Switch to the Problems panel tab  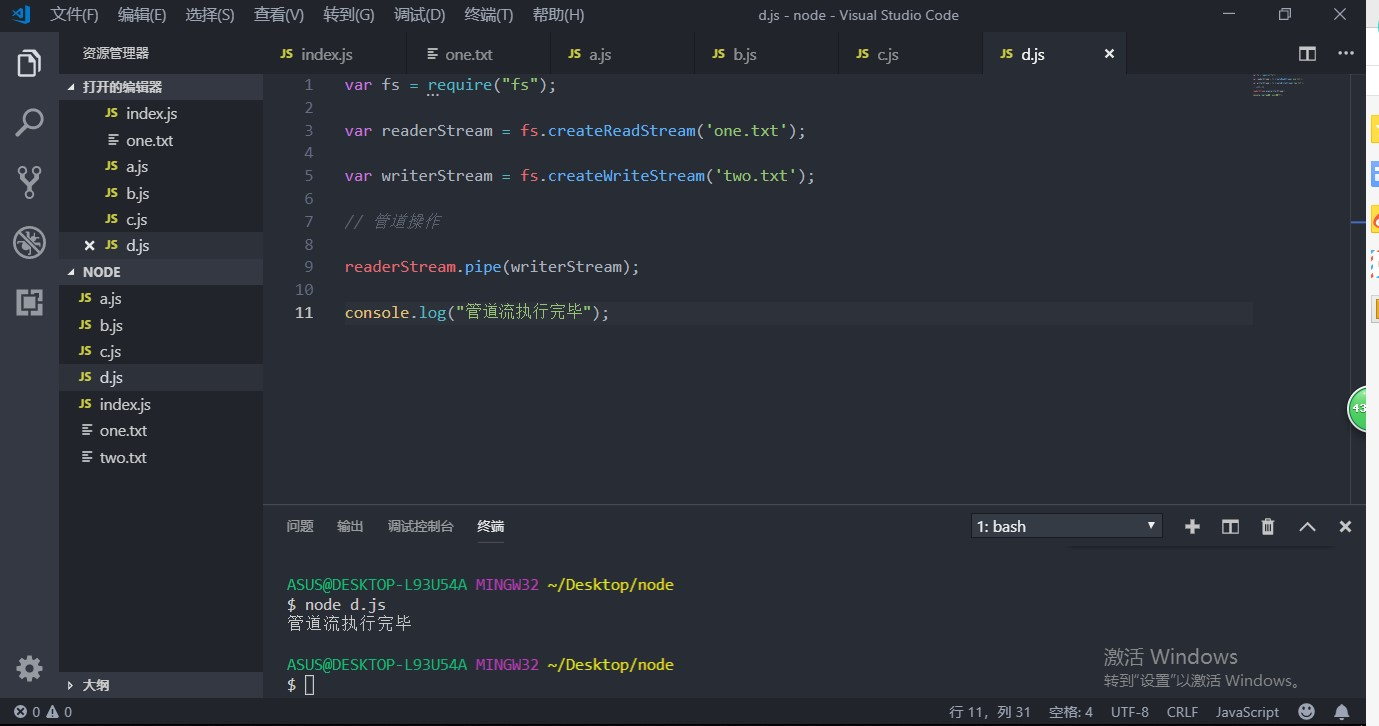300,526
